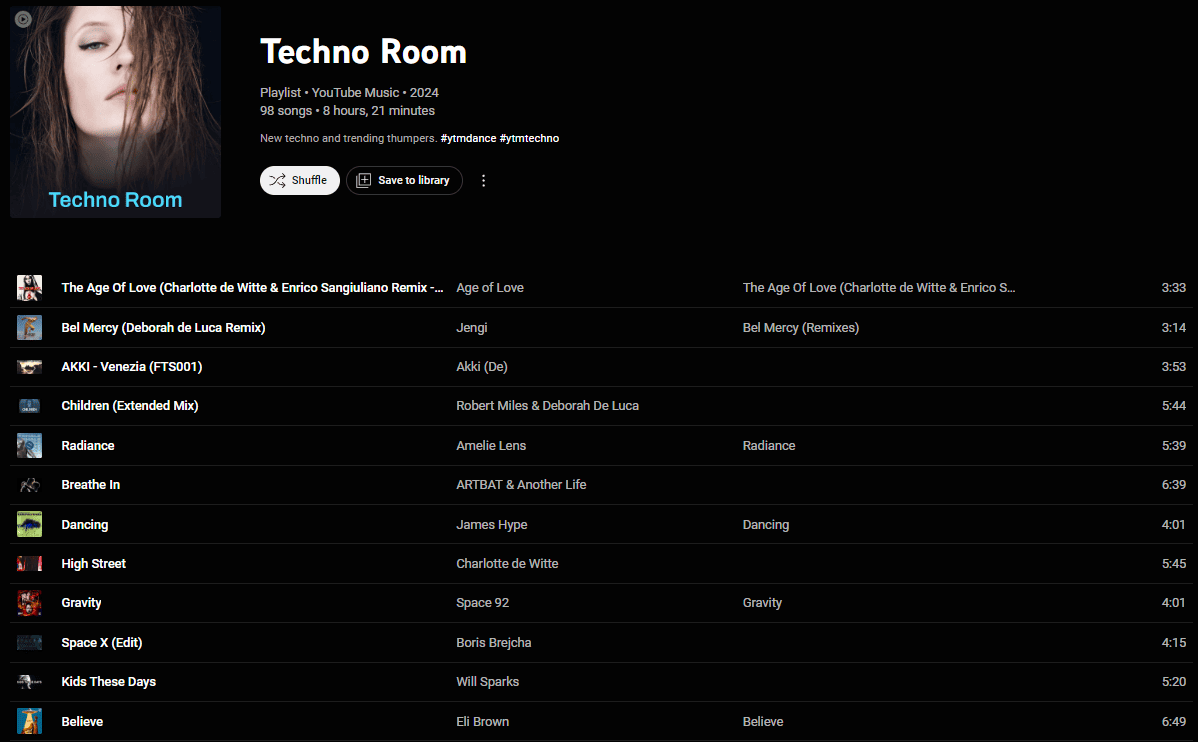Select the song Kids These Days
The width and height of the screenshot is (1198, 742).
coord(108,681)
